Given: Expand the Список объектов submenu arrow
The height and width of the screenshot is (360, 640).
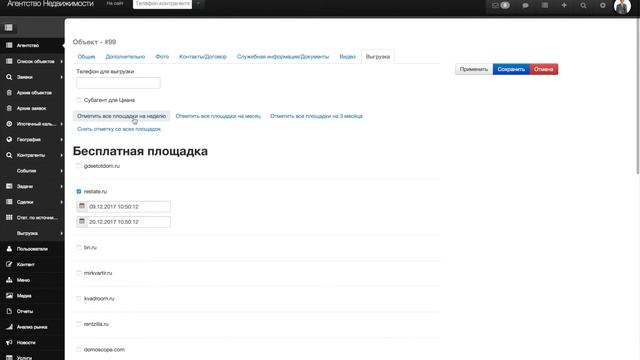Looking at the screenshot, I should [62, 61].
